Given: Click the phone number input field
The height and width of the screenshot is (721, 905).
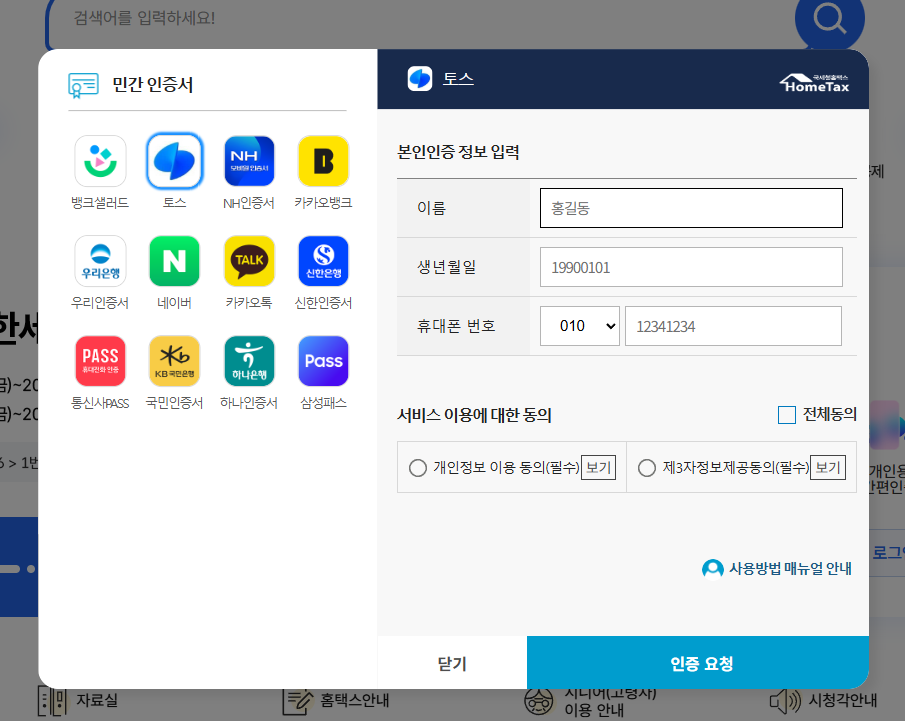Looking at the screenshot, I should 733,326.
